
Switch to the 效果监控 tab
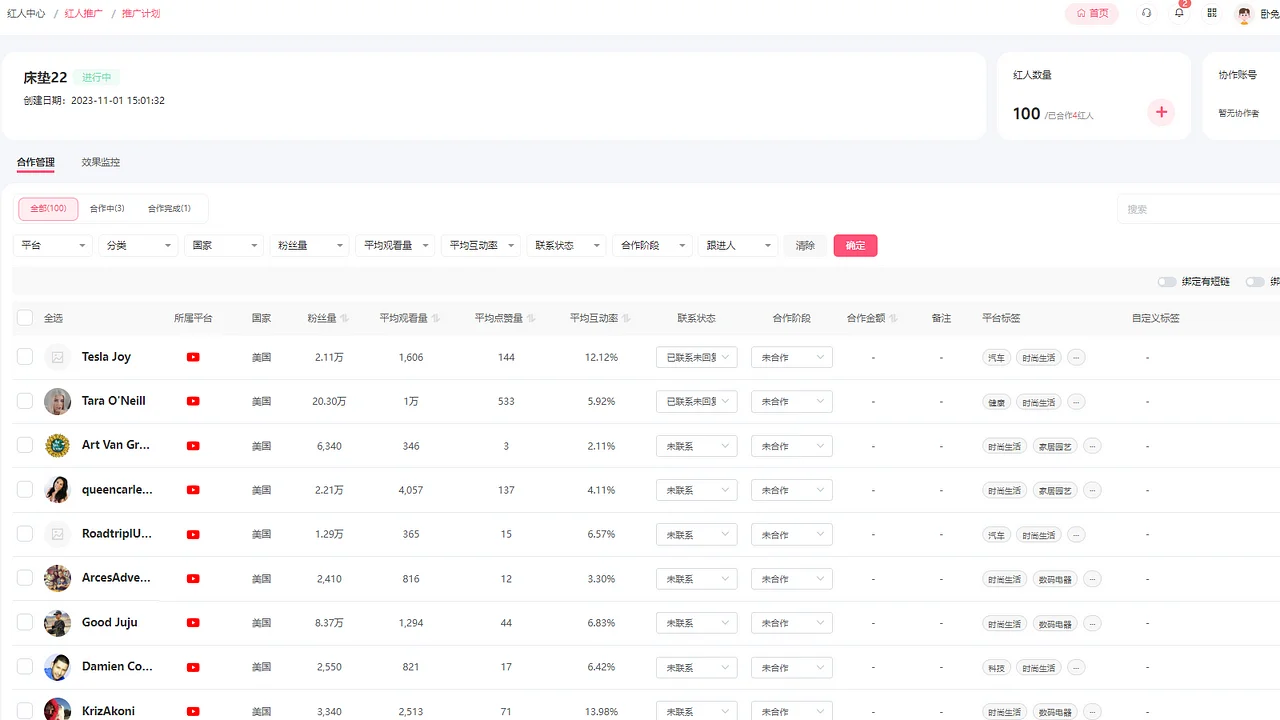100,161
